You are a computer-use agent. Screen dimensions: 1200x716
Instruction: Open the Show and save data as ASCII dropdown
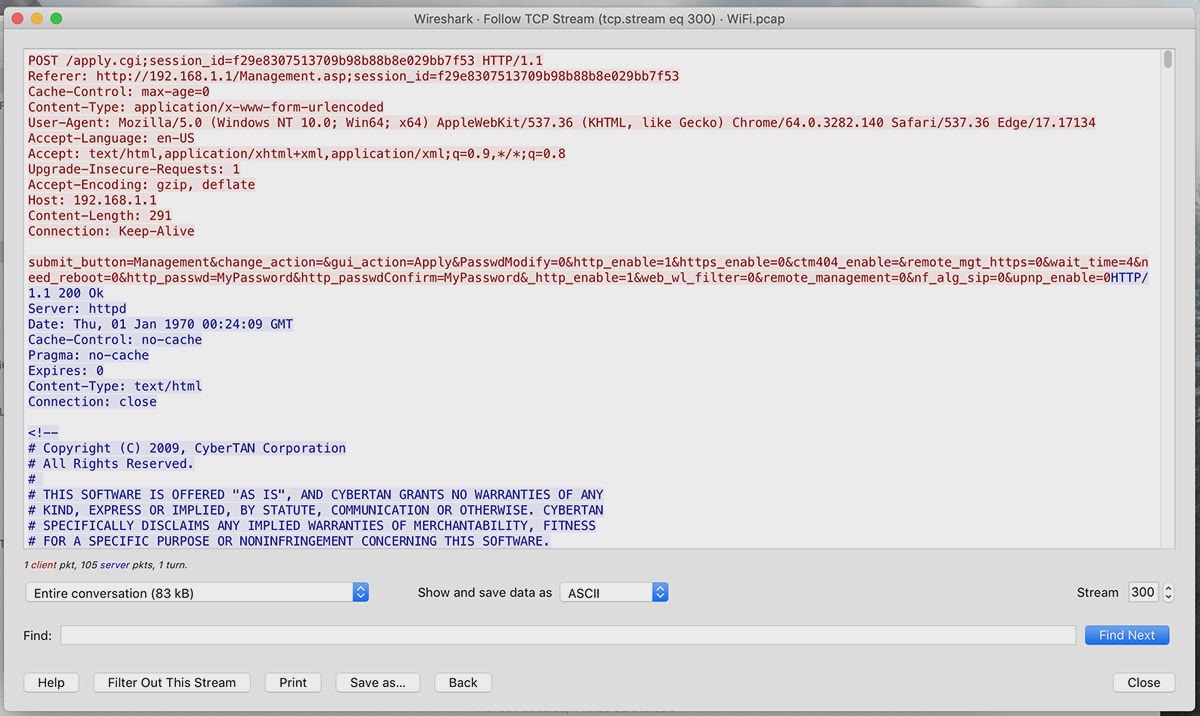click(613, 593)
